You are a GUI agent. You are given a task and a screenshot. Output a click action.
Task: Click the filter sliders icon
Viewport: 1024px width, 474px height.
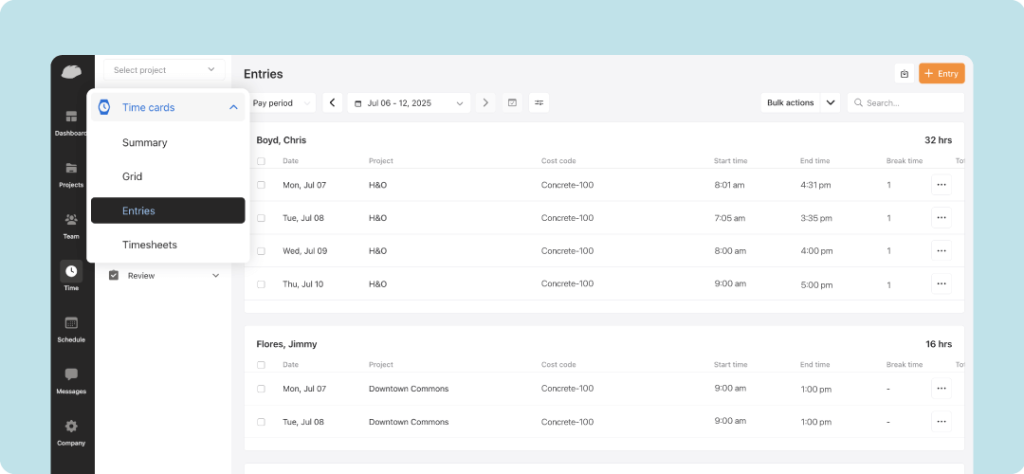click(x=539, y=103)
